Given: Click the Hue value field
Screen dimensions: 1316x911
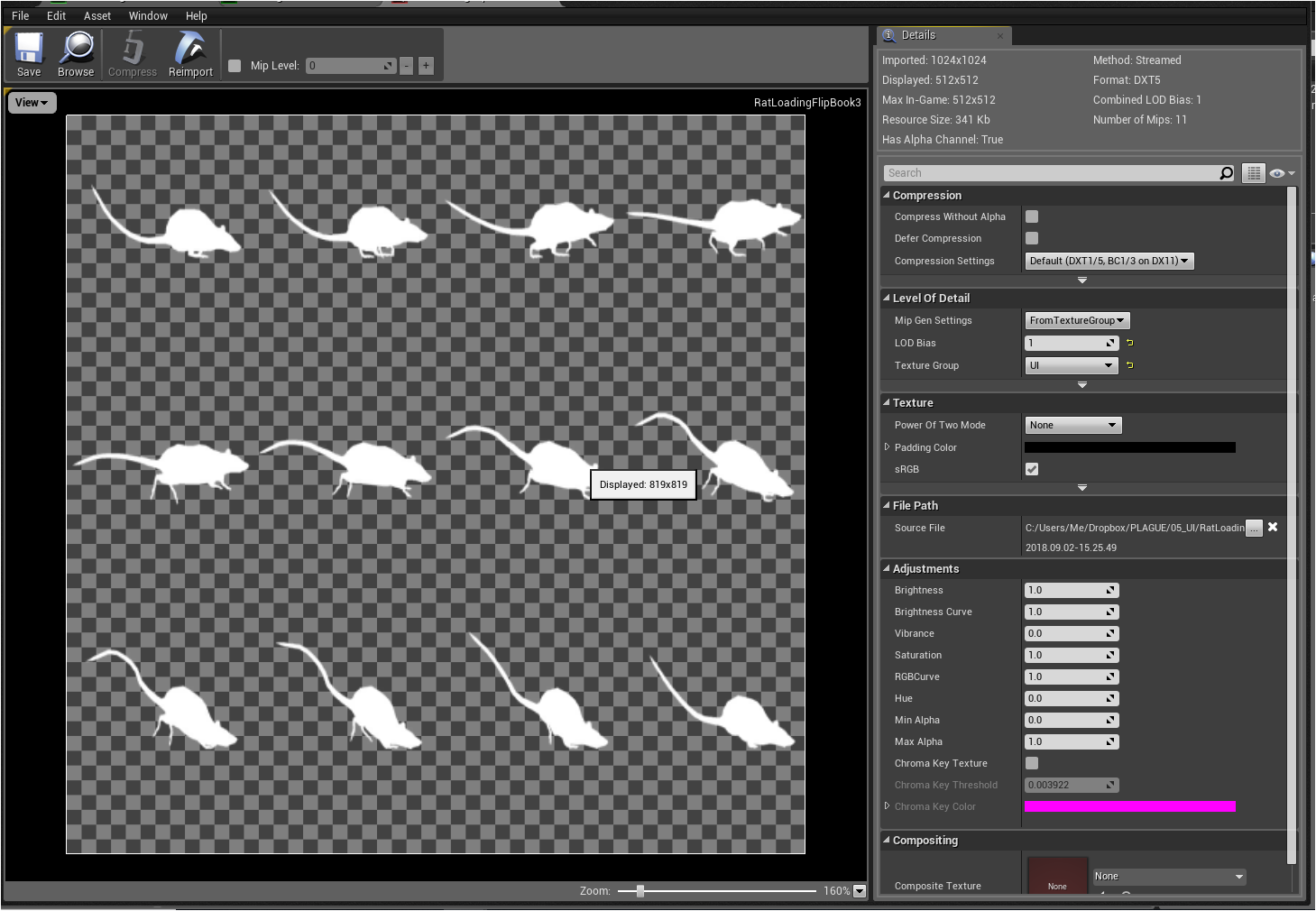Looking at the screenshot, I should tap(1072, 698).
